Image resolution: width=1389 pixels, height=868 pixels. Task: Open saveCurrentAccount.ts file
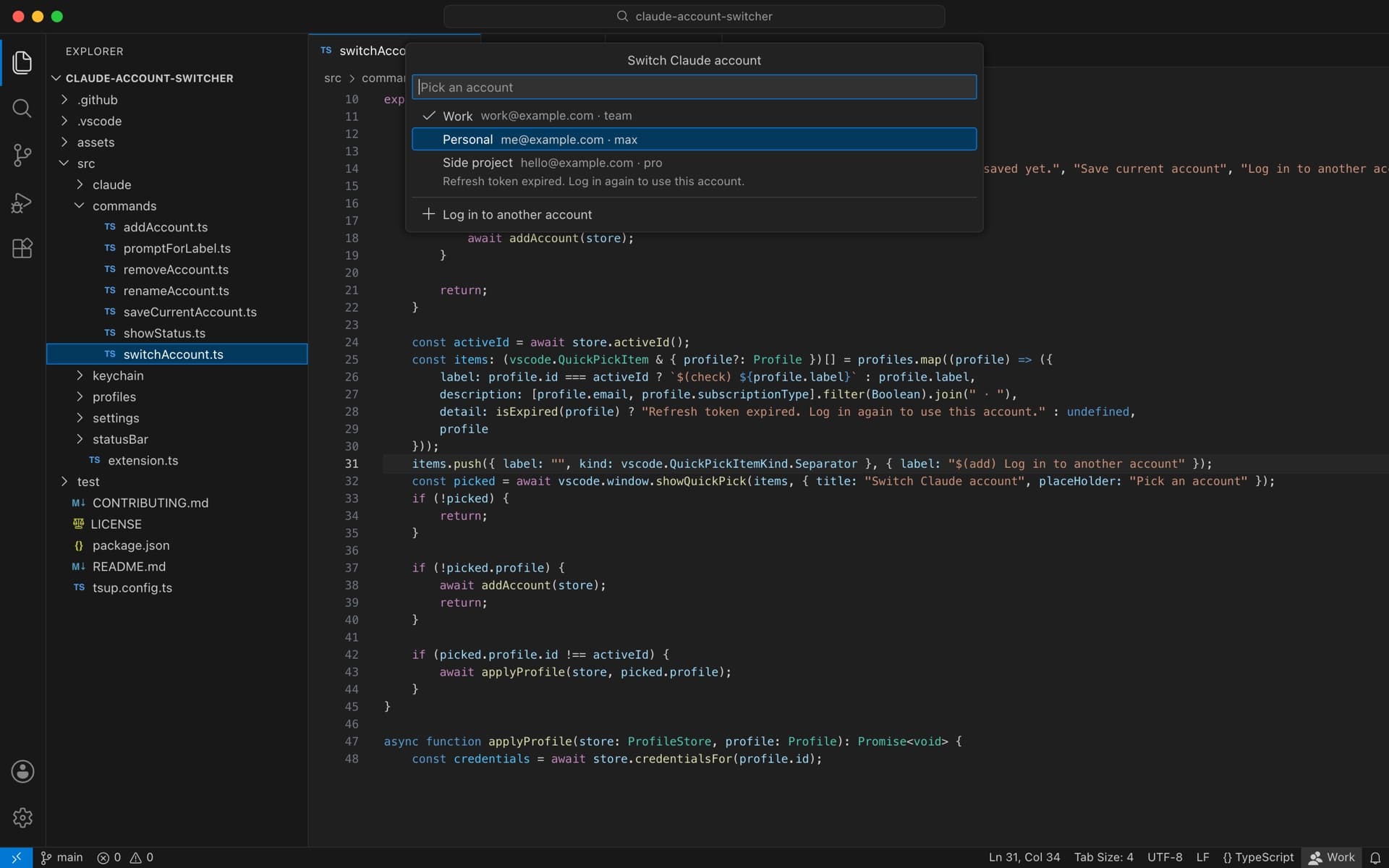pyautogui.click(x=177, y=312)
